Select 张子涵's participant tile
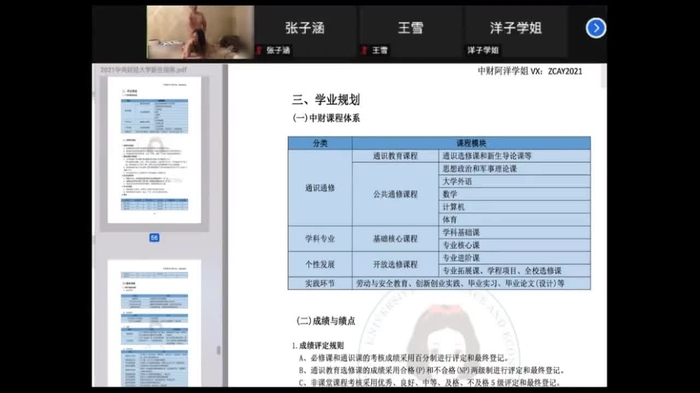This screenshot has height=393, width=700. click(305, 32)
